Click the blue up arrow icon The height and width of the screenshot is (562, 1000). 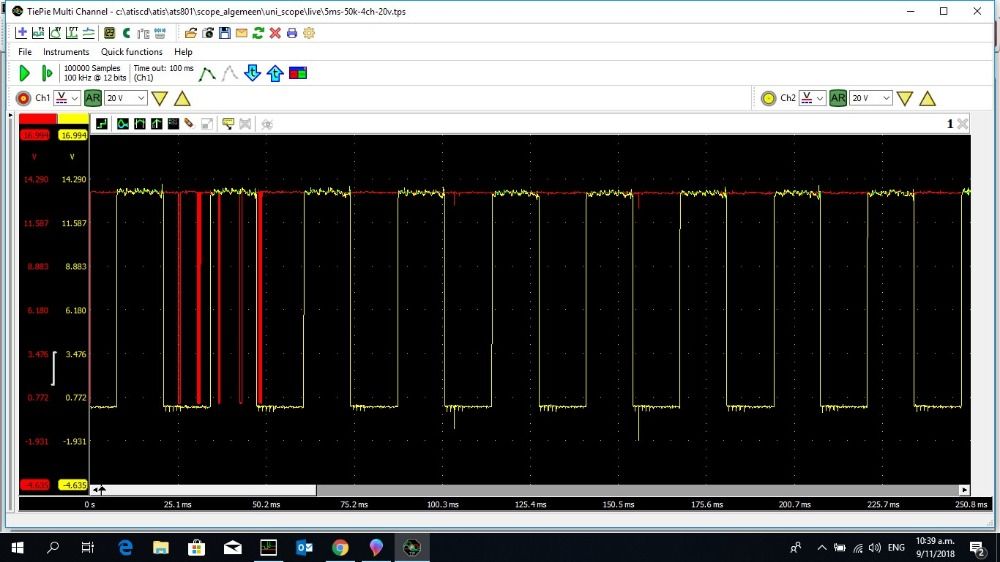(275, 73)
